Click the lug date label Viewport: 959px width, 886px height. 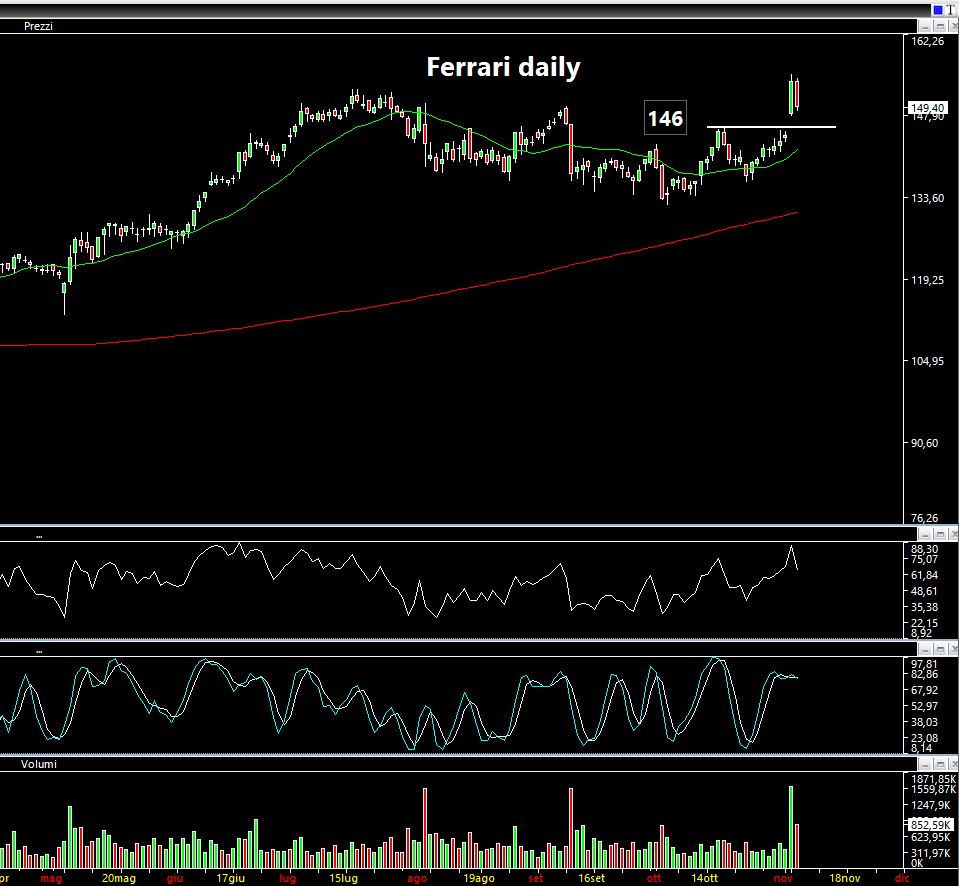point(287,879)
